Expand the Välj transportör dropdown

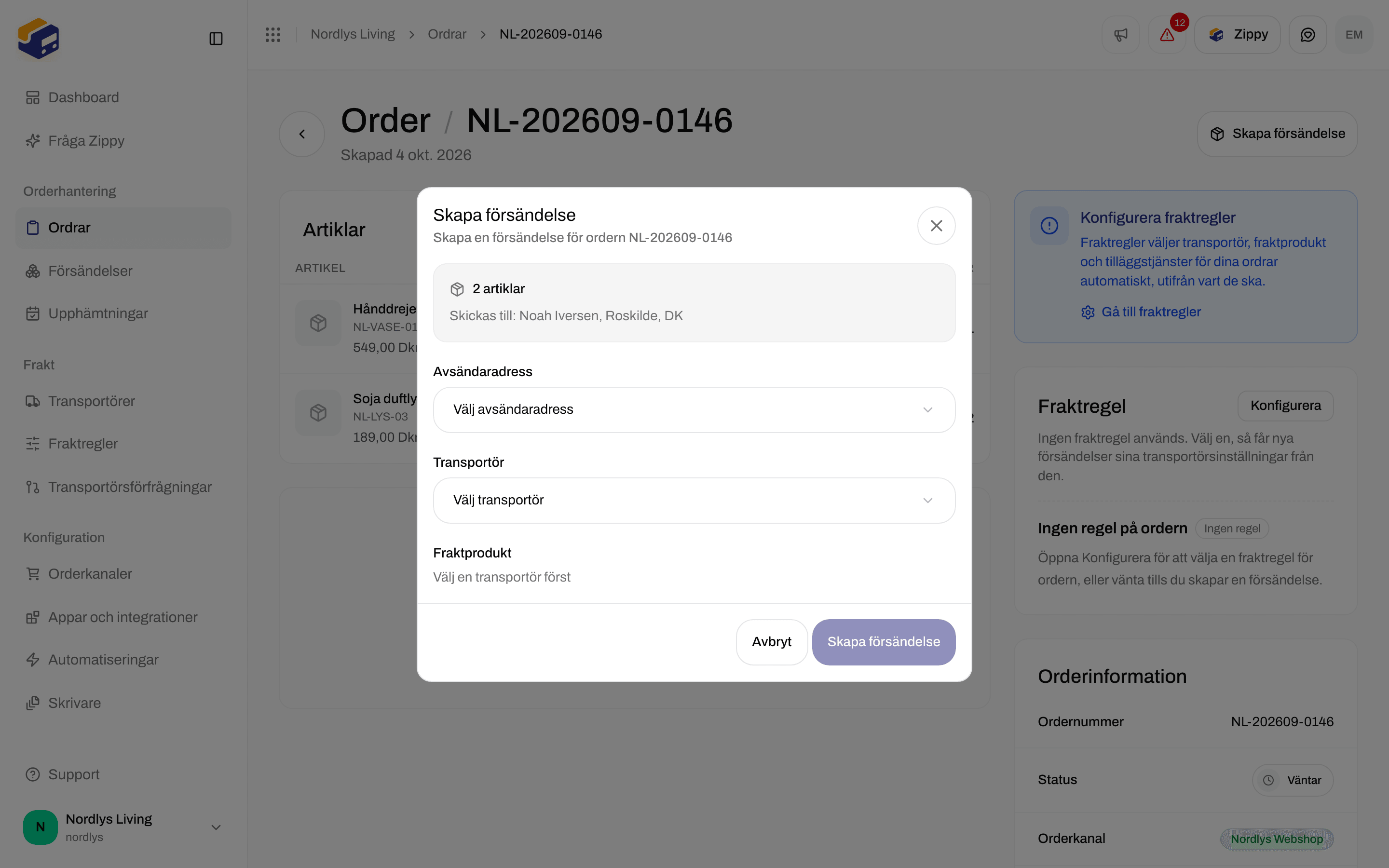point(694,500)
